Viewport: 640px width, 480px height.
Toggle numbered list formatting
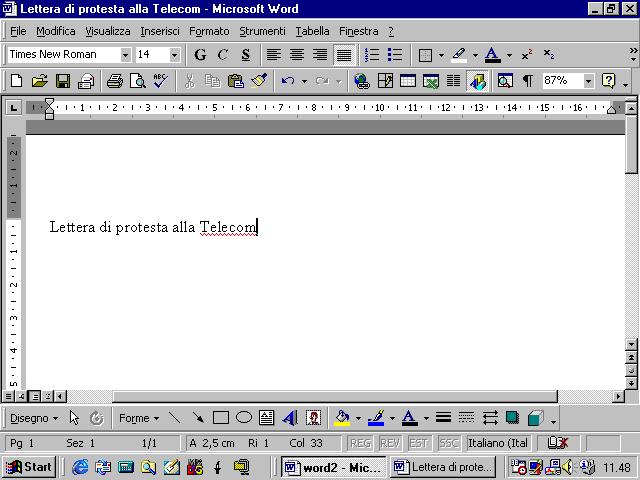372,54
